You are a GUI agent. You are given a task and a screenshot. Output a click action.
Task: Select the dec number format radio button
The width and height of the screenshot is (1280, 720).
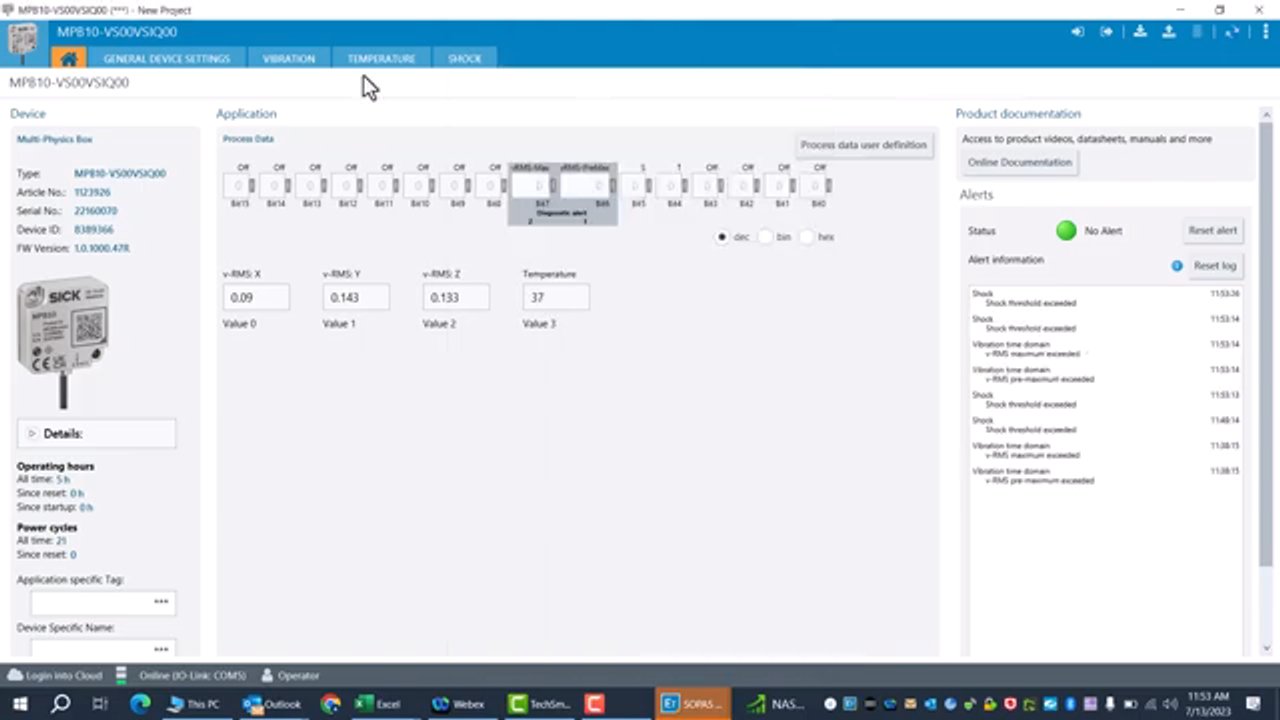pos(722,237)
